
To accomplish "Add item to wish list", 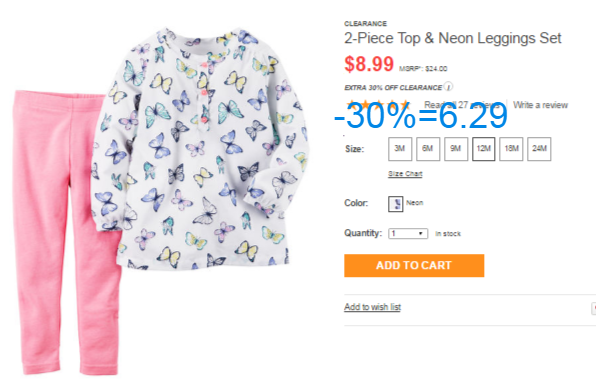I will click(x=372, y=307).
